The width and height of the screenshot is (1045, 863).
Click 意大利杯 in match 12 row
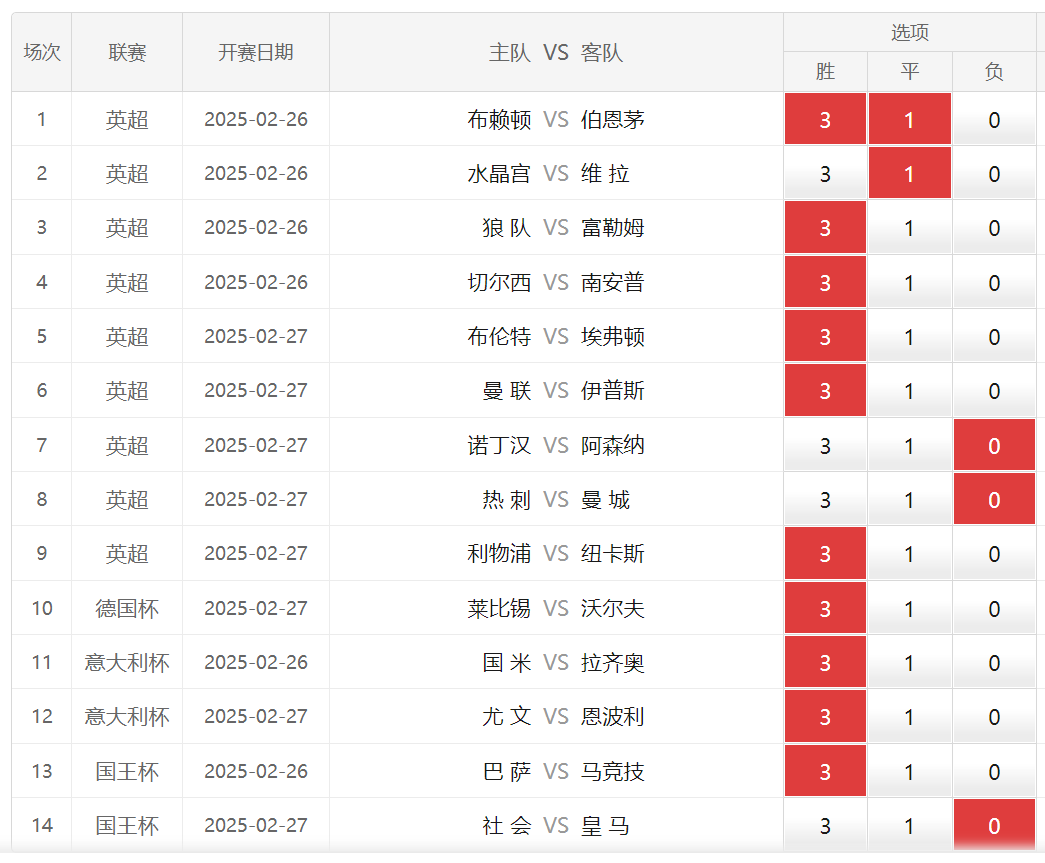127,716
